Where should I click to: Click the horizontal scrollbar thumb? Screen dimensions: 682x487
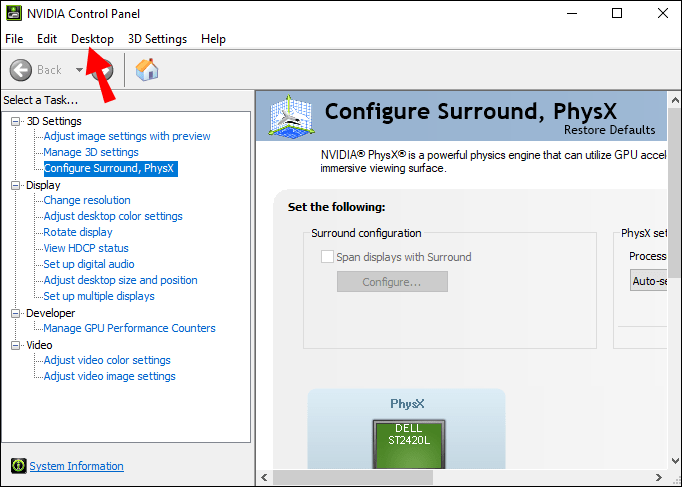click(353, 478)
